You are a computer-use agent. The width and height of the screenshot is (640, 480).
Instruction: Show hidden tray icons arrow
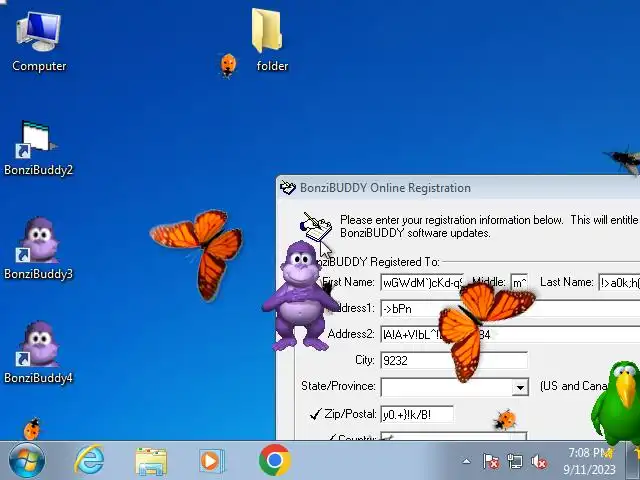pyautogui.click(x=467, y=462)
